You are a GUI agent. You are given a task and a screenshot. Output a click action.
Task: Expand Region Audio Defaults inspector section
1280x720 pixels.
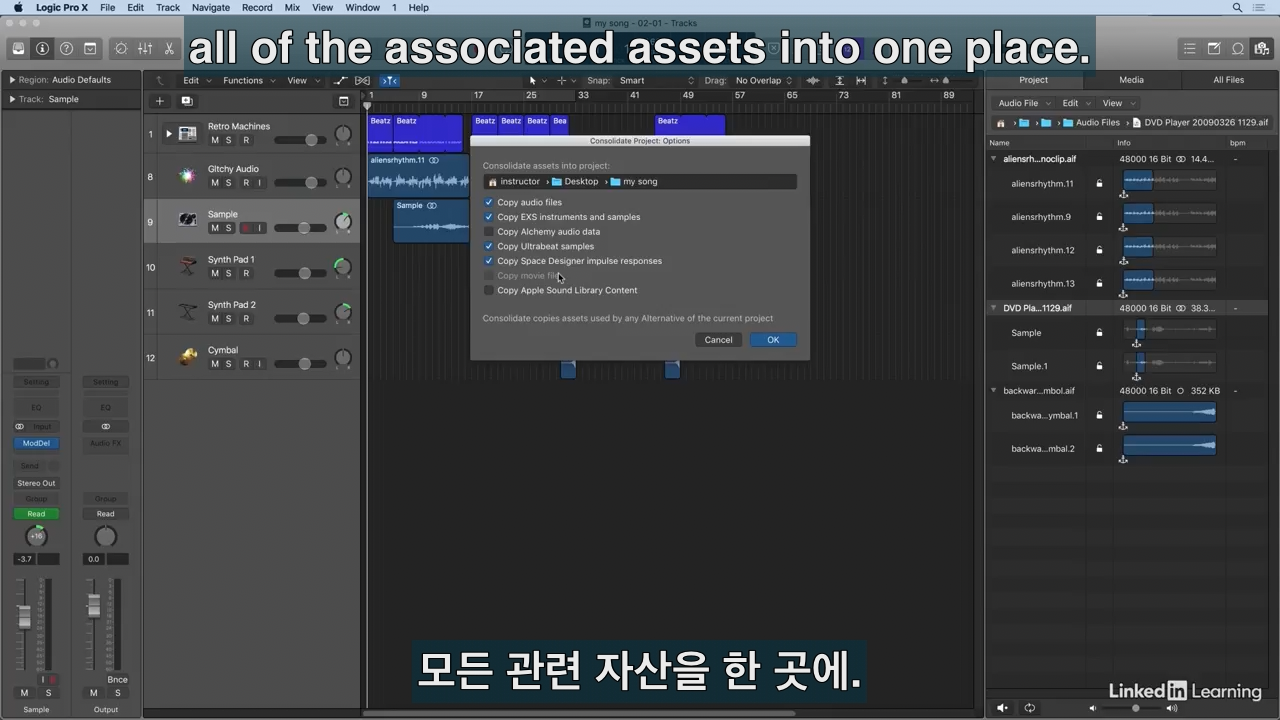click(12, 80)
